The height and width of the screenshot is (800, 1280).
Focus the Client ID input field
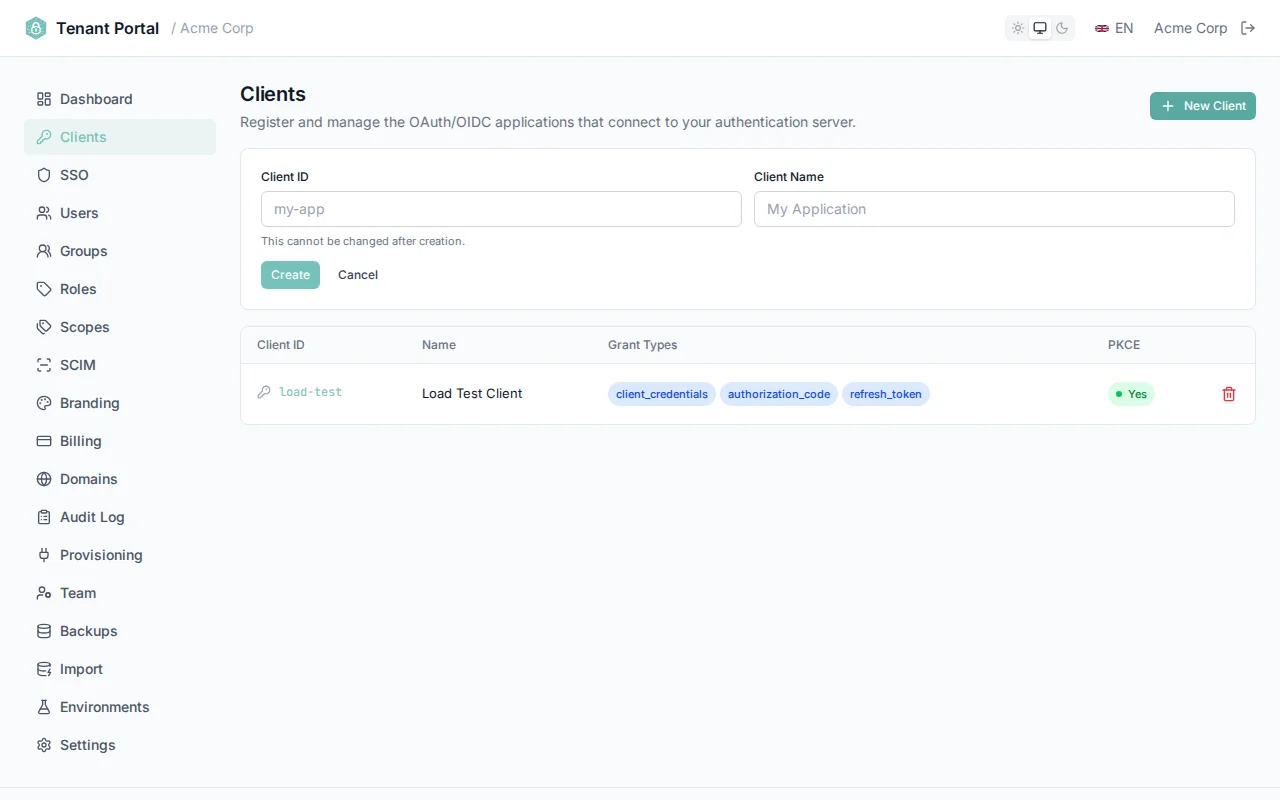[x=501, y=209]
